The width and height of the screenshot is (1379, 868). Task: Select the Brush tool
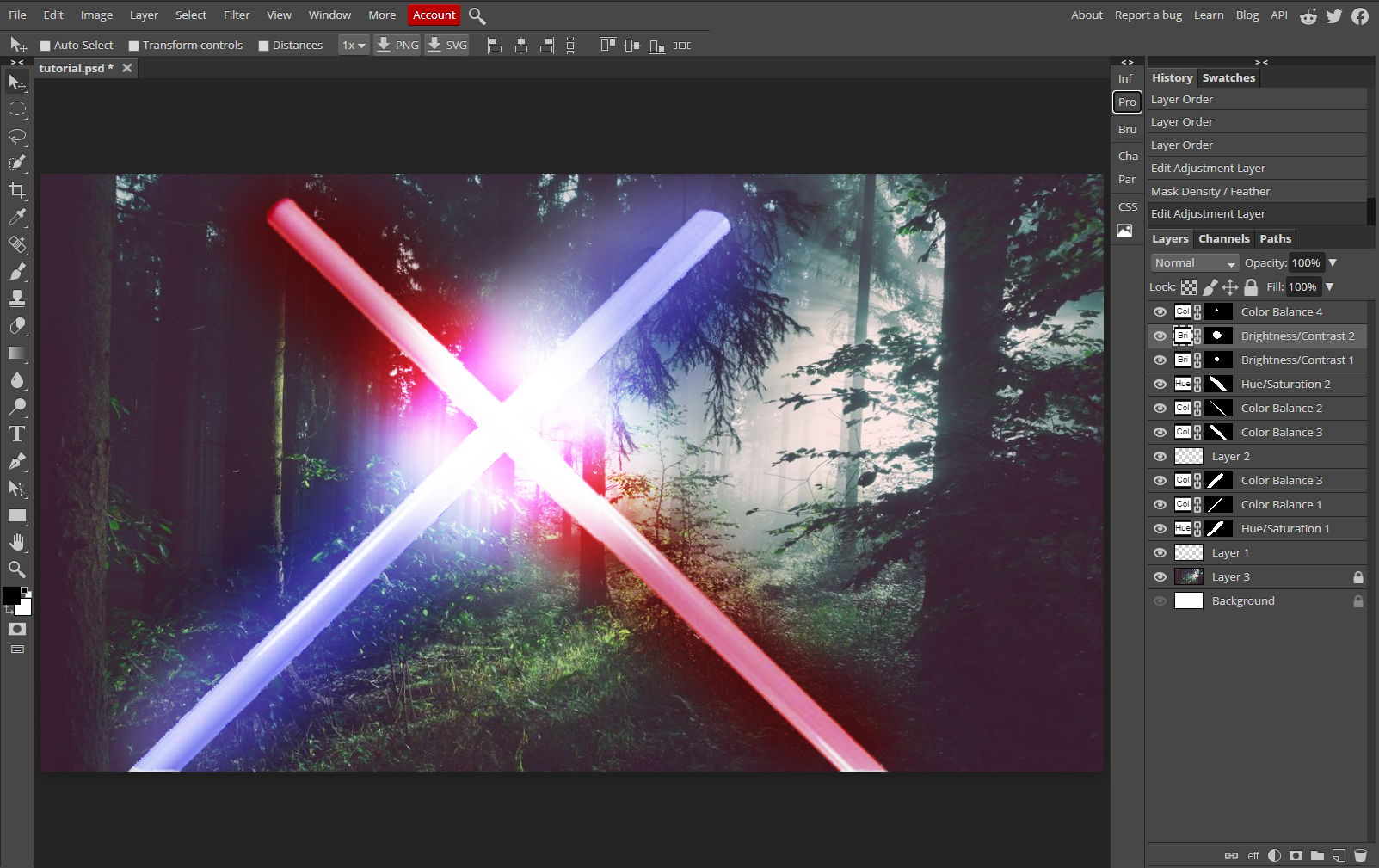tap(17, 272)
